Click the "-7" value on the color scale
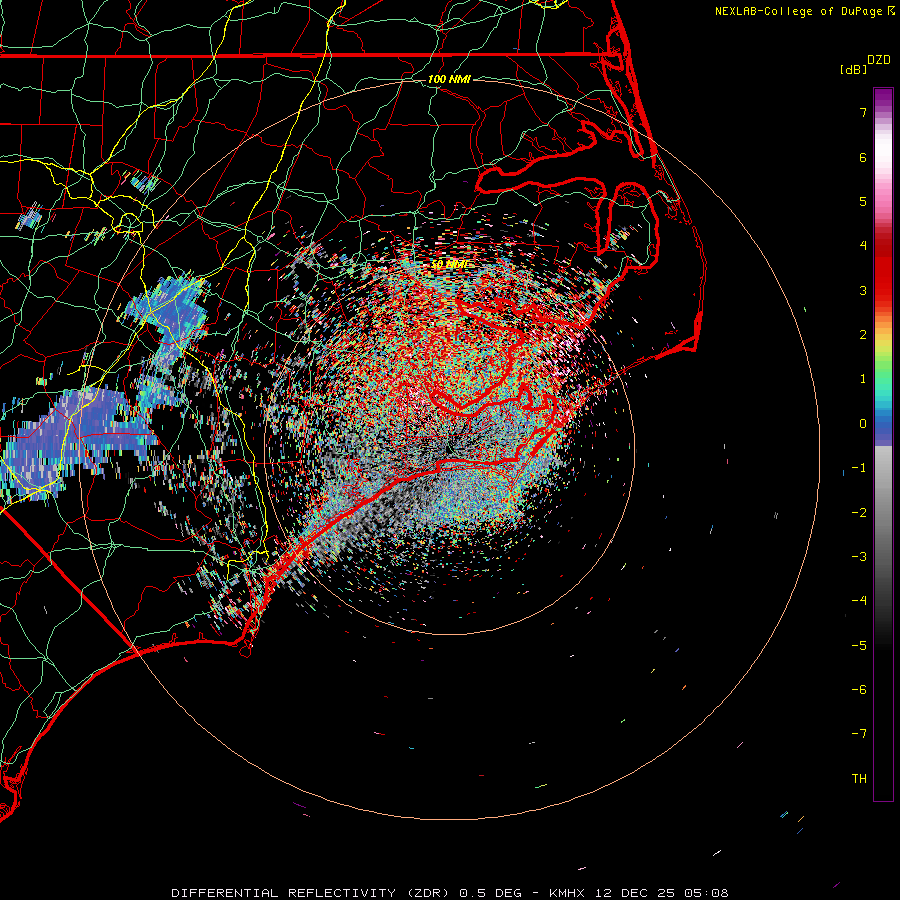The width and height of the screenshot is (900, 900). coord(859,734)
